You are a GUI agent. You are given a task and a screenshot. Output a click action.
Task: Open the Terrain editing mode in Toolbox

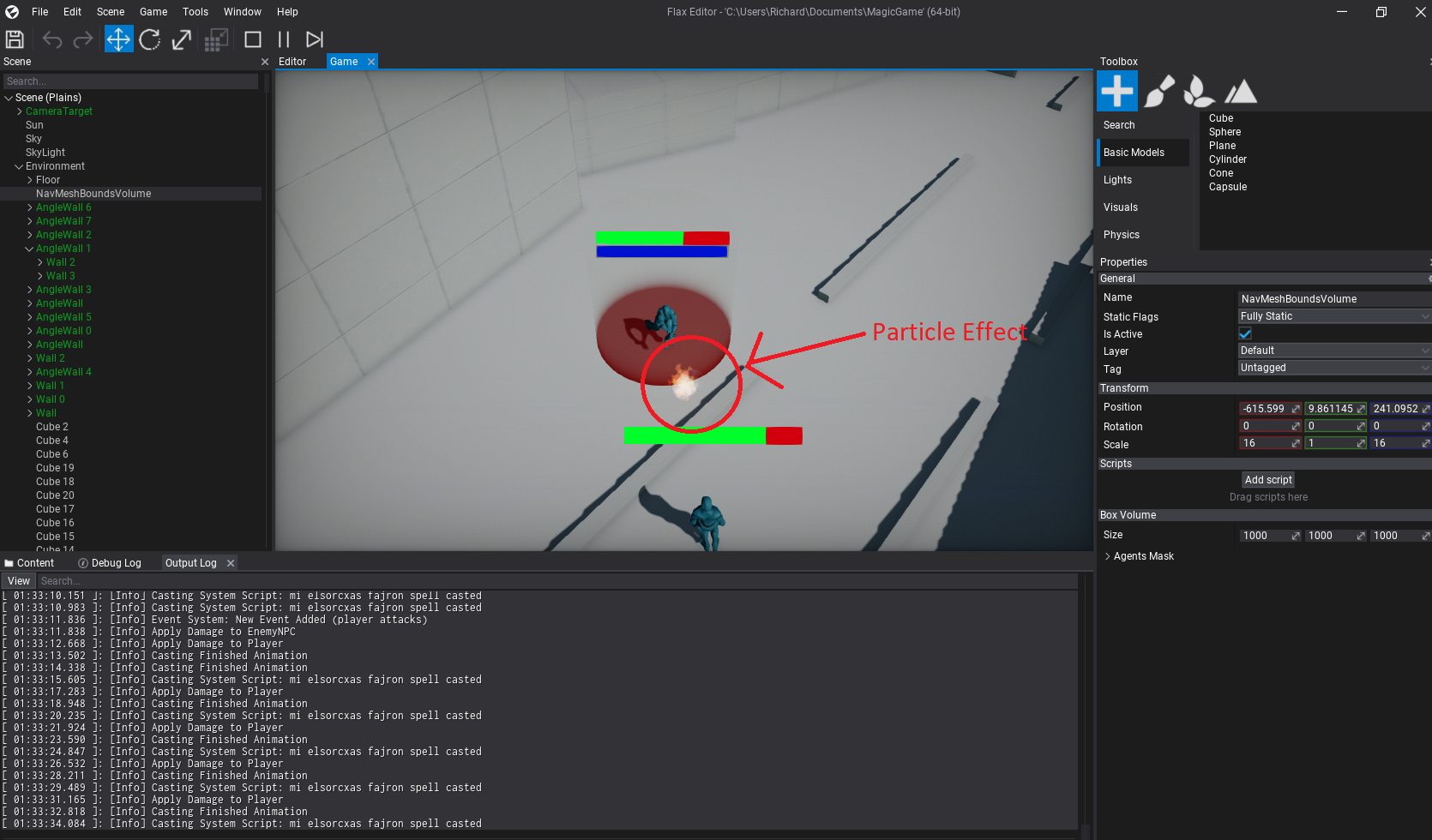click(1240, 90)
